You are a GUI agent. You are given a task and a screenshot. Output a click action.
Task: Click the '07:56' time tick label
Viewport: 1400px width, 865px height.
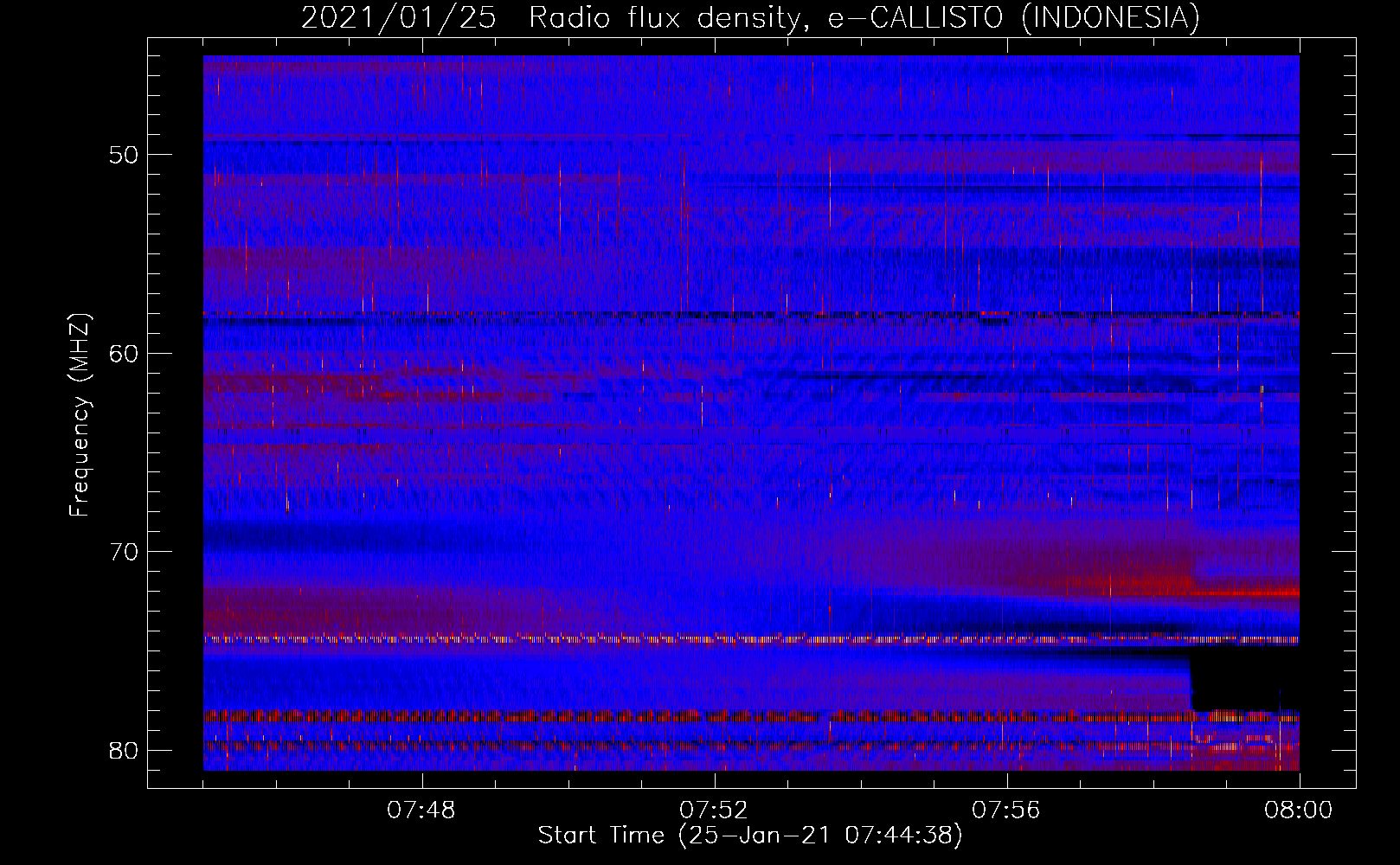[1006, 811]
